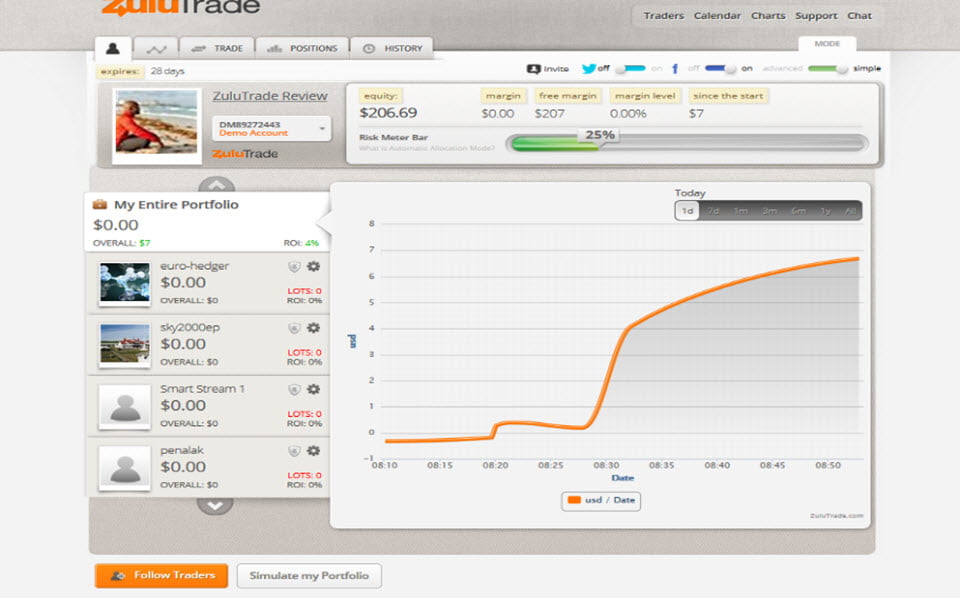Screen dimensions: 960x599
Task: Switch to the HISTORY tab
Action: coord(392,48)
